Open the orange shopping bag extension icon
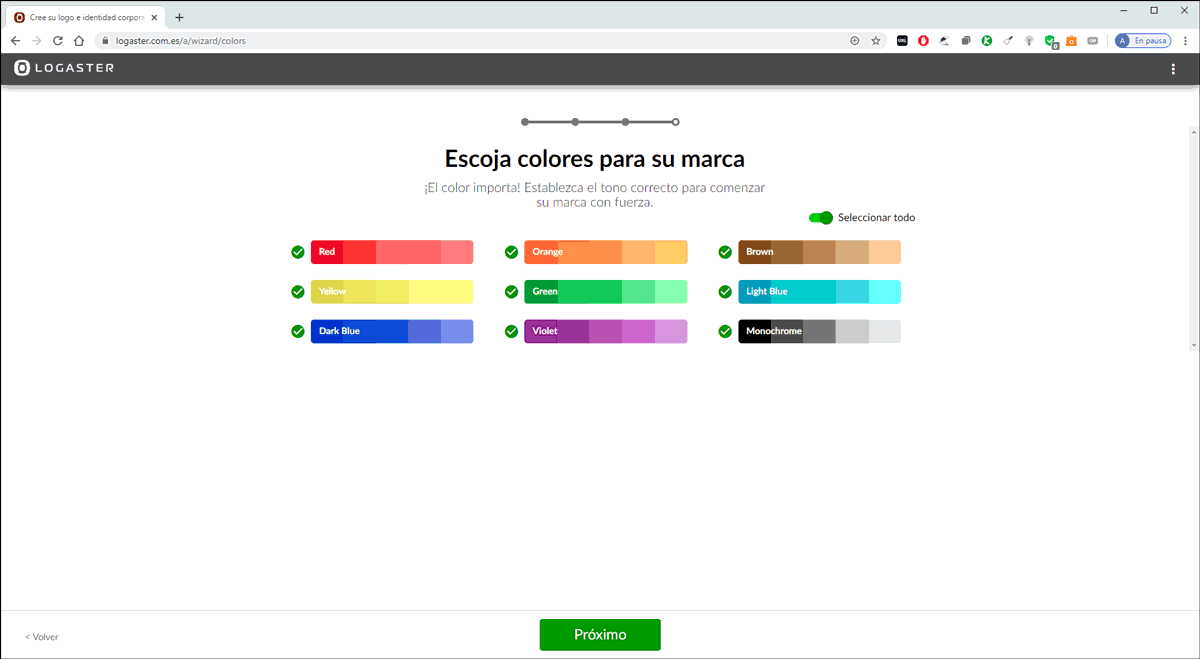 pos(1071,41)
